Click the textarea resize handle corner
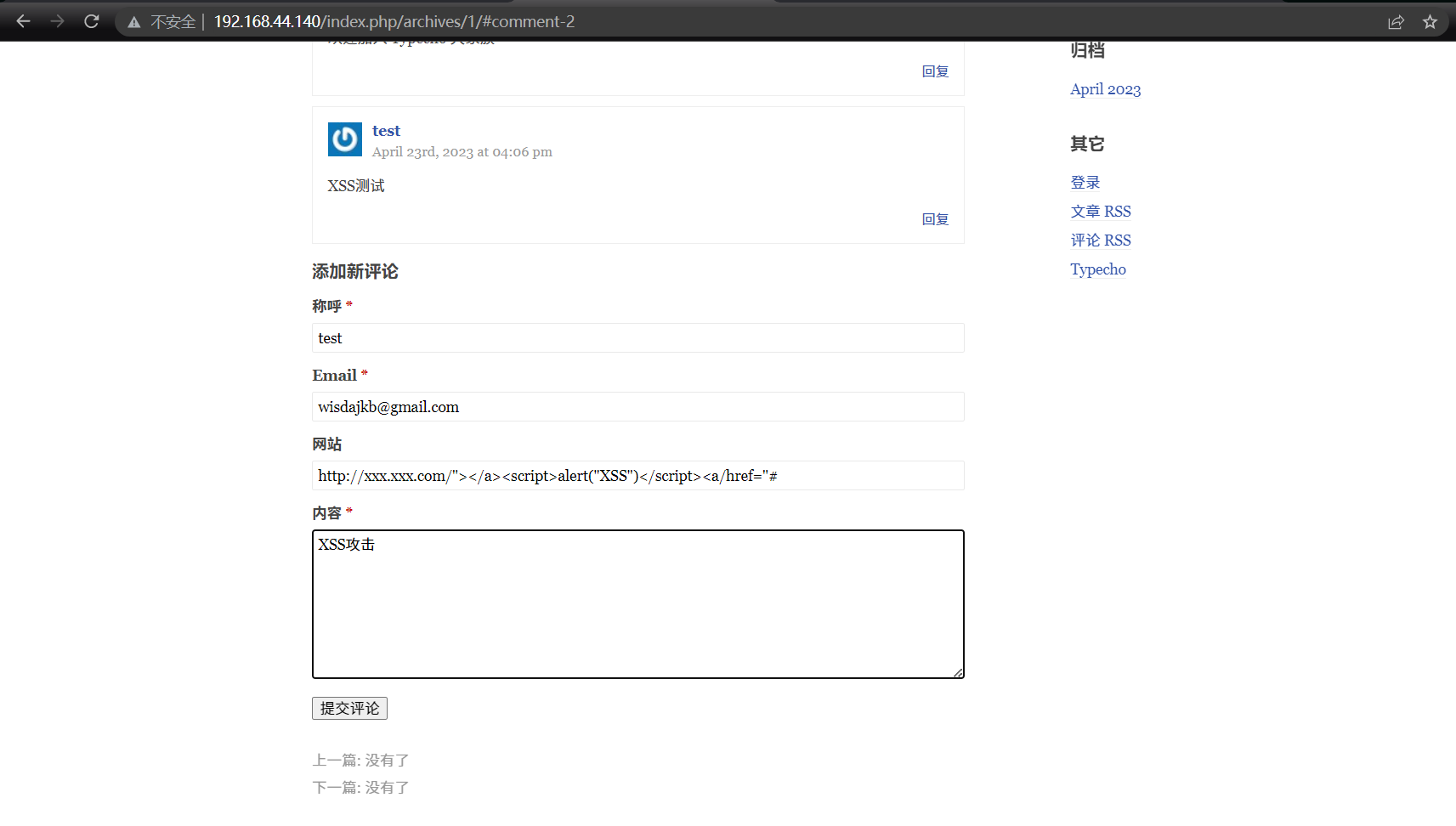 (958, 672)
